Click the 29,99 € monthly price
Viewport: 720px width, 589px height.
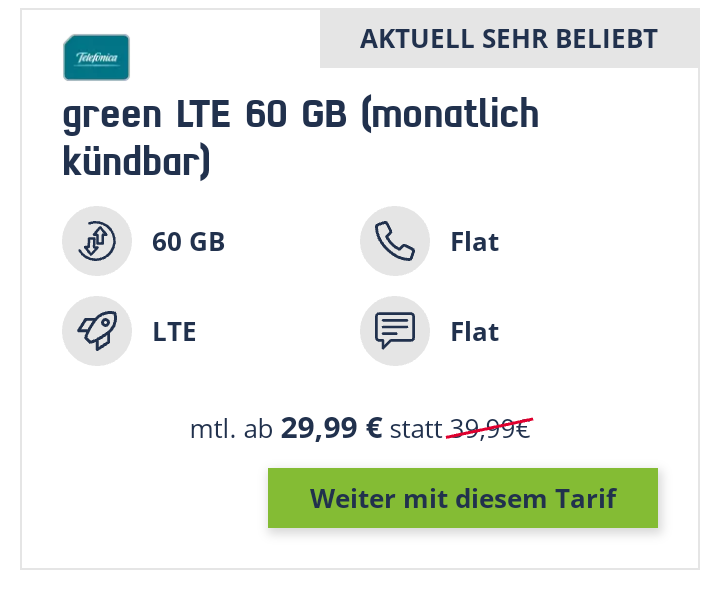coord(332,428)
